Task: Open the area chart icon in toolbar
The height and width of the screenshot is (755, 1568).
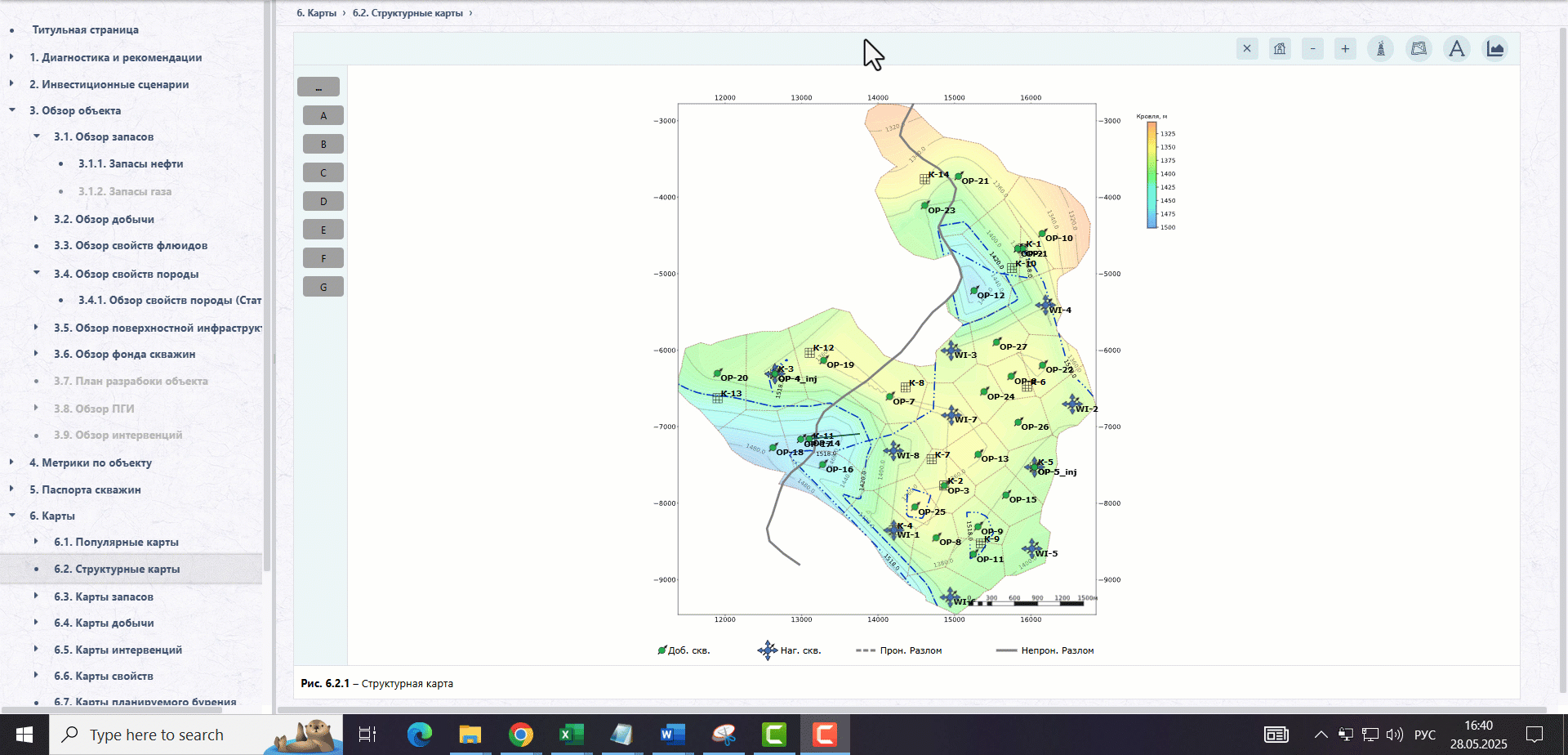Action: tap(1495, 49)
